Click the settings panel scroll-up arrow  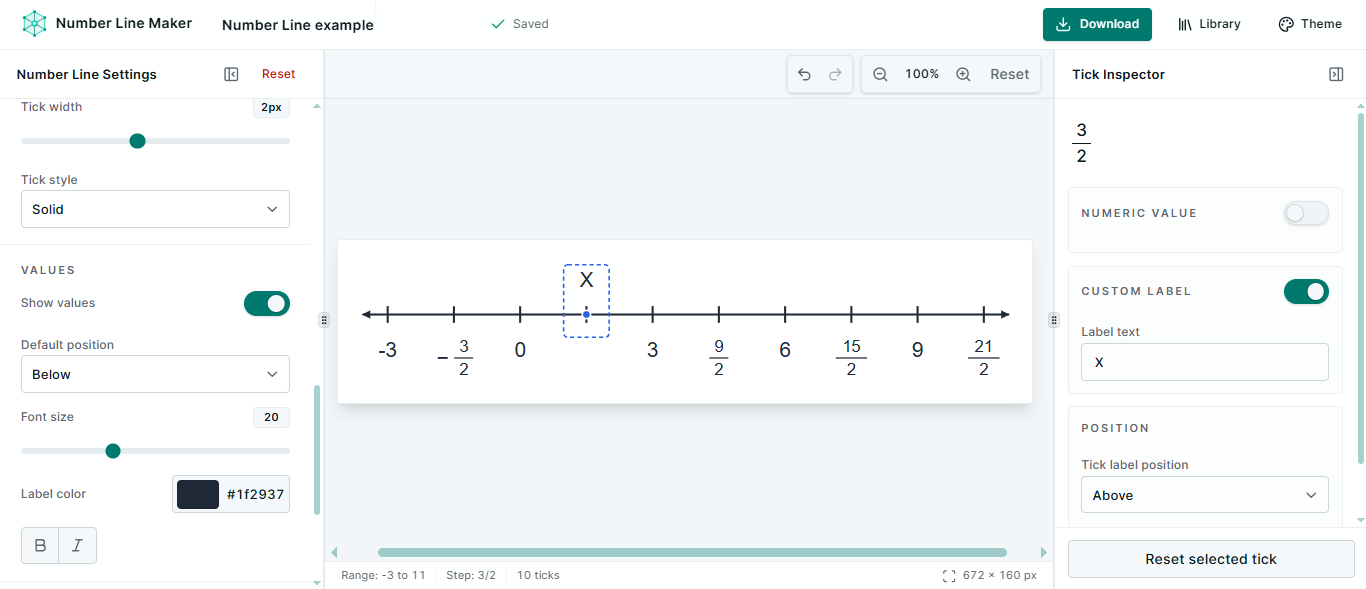(317, 105)
